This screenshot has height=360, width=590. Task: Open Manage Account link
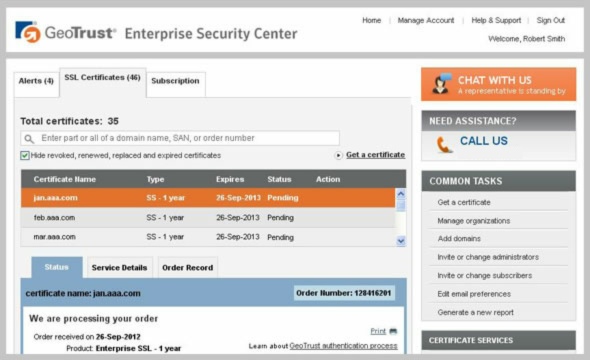pos(426,20)
